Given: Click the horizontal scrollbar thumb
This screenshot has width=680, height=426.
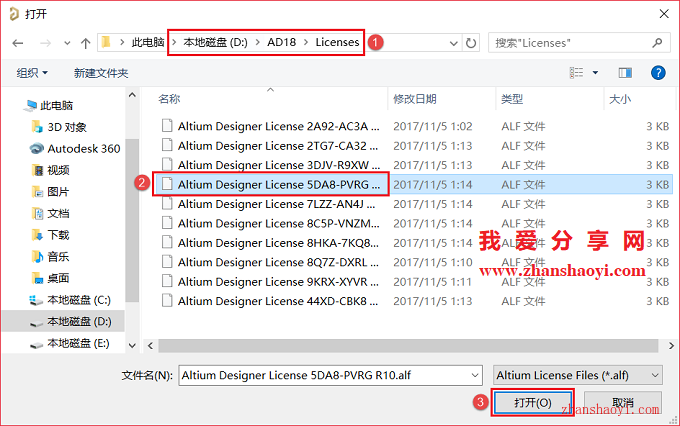Looking at the screenshot, I should click(x=408, y=346).
